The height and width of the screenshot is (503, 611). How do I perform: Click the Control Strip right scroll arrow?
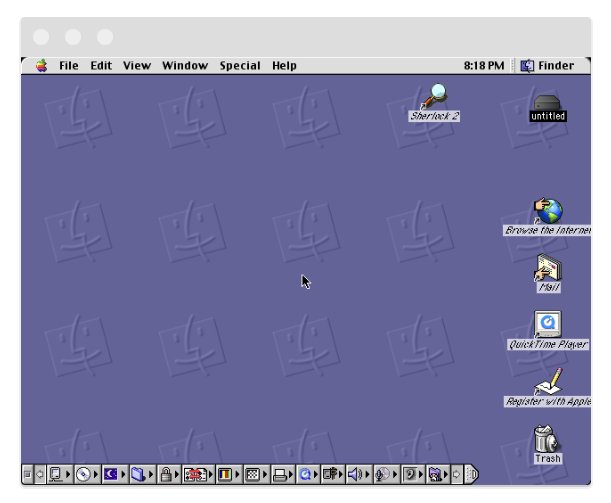457,474
